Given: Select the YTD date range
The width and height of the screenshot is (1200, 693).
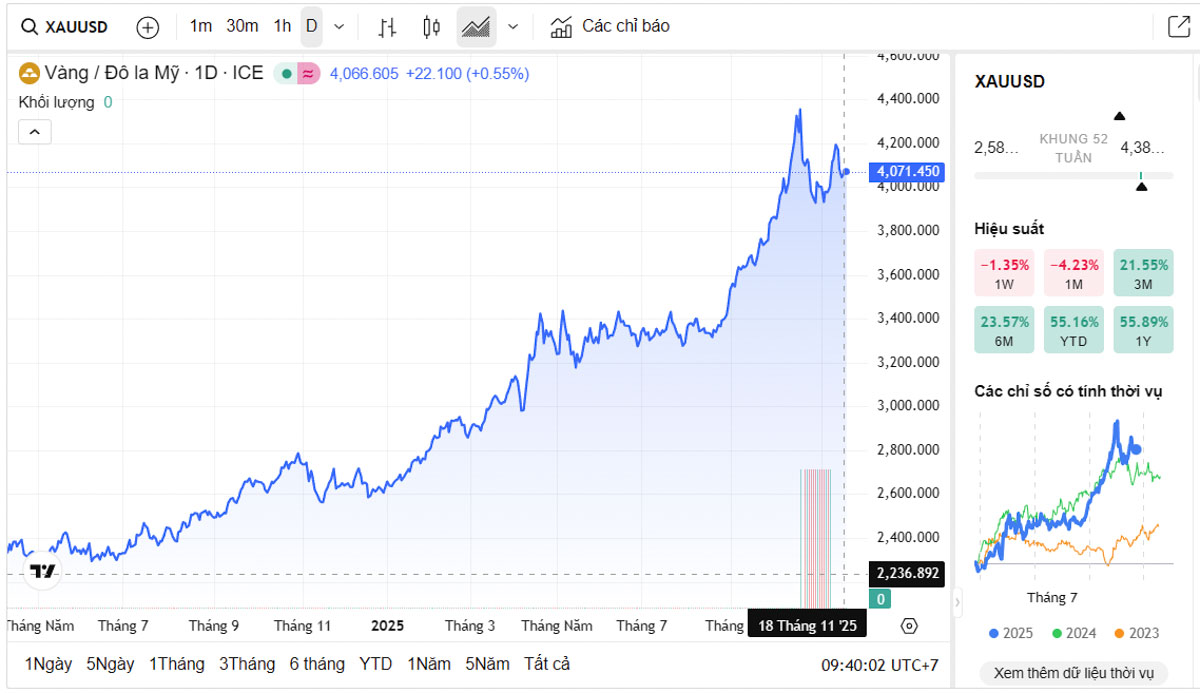Looking at the screenshot, I should [376, 664].
